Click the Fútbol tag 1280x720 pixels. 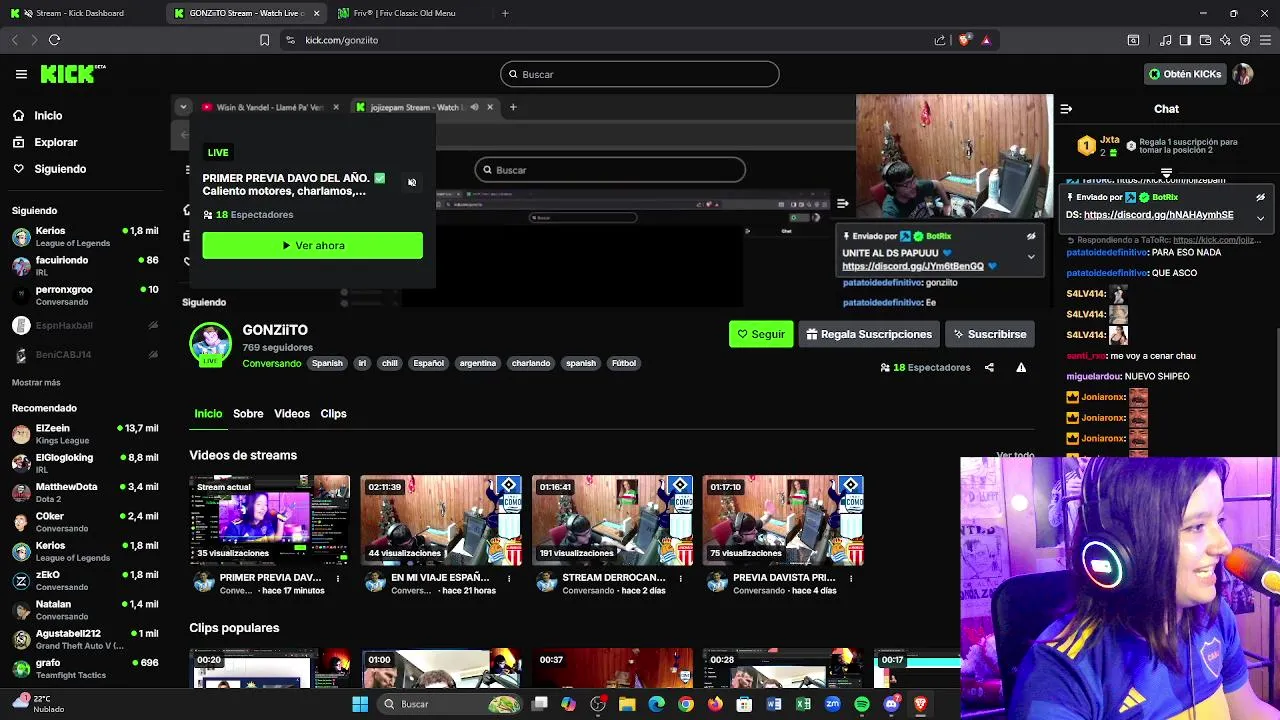click(x=624, y=363)
